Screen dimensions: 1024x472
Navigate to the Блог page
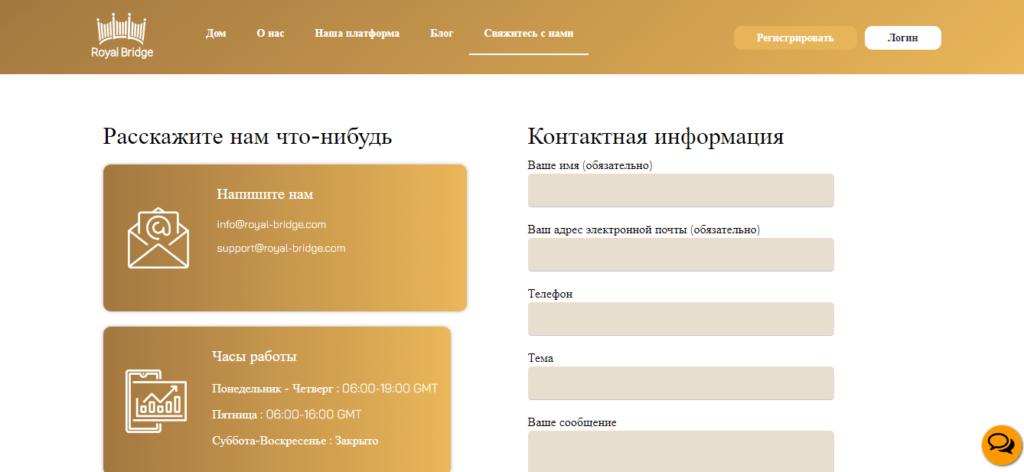(442, 34)
